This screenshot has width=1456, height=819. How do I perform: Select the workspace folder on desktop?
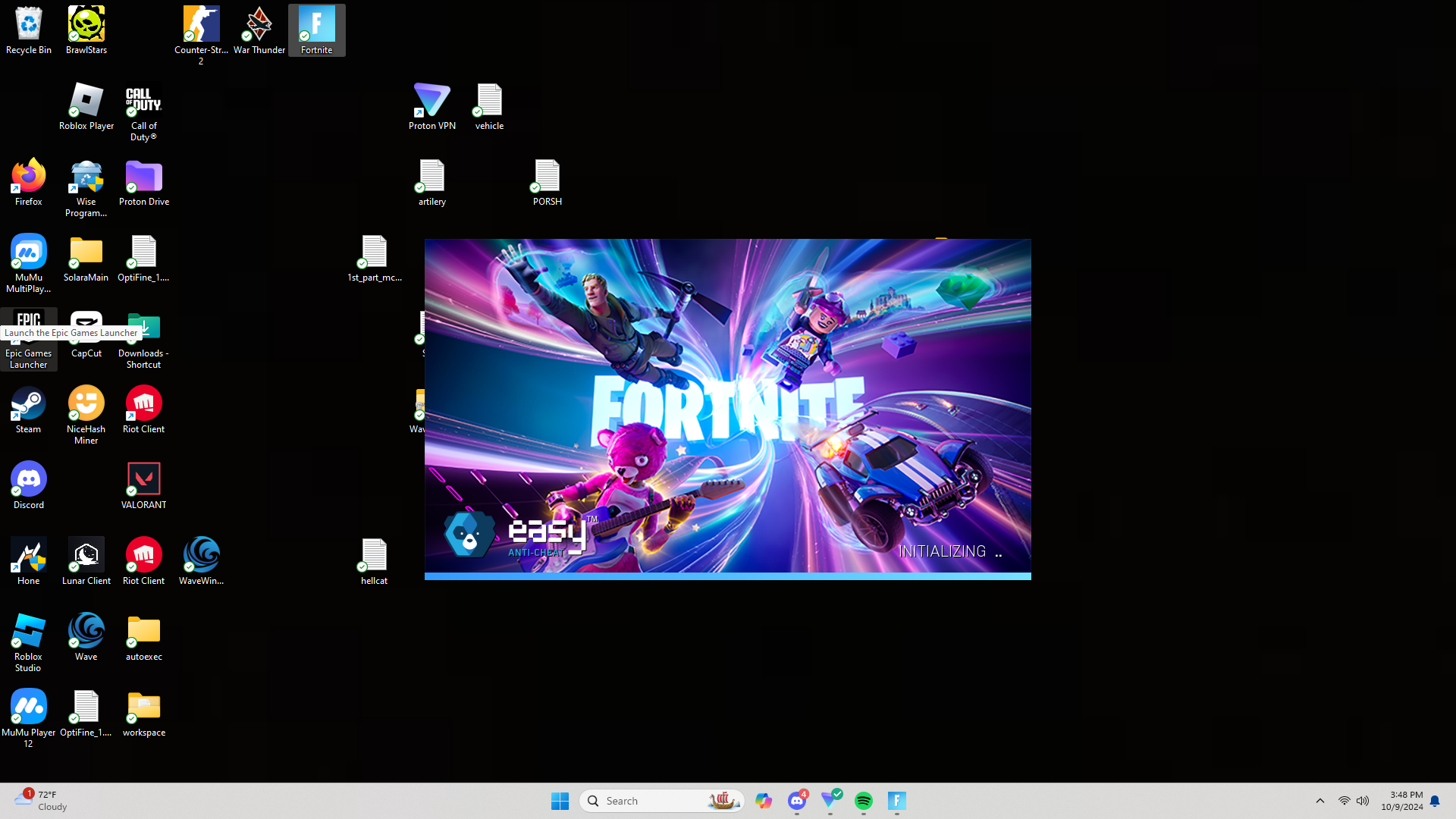[143, 708]
